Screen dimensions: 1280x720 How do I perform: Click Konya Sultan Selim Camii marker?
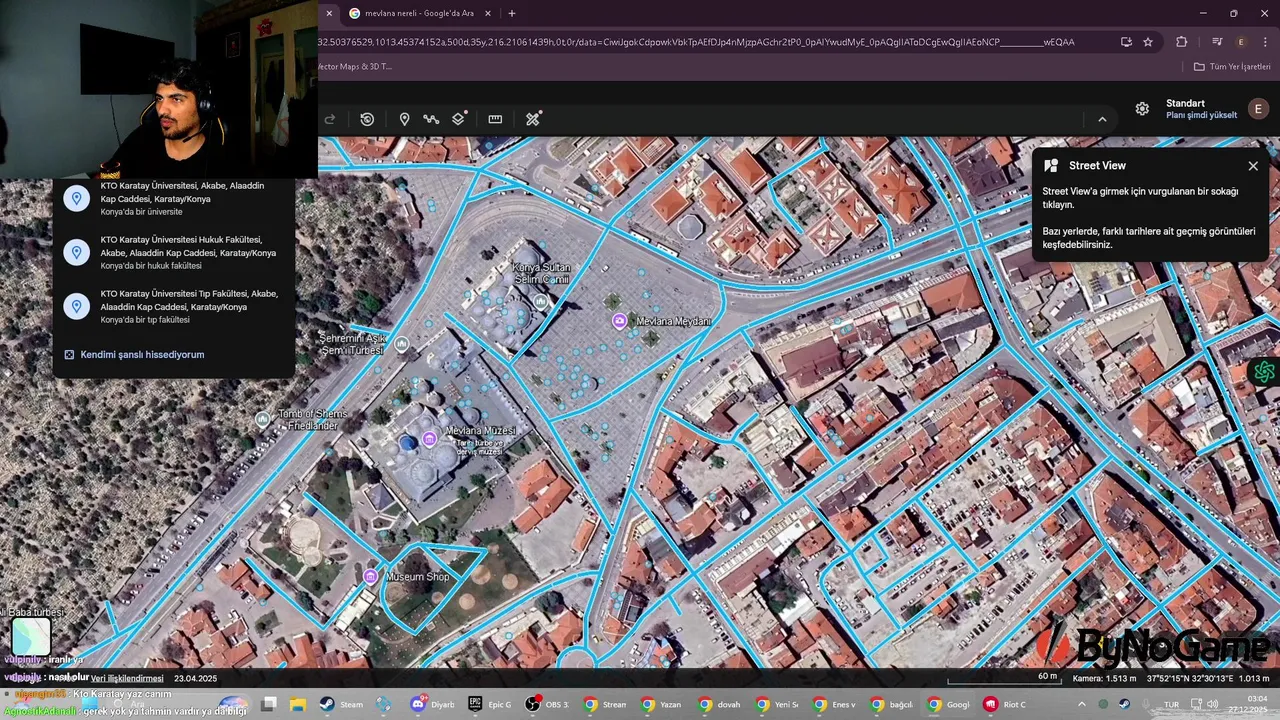(541, 300)
